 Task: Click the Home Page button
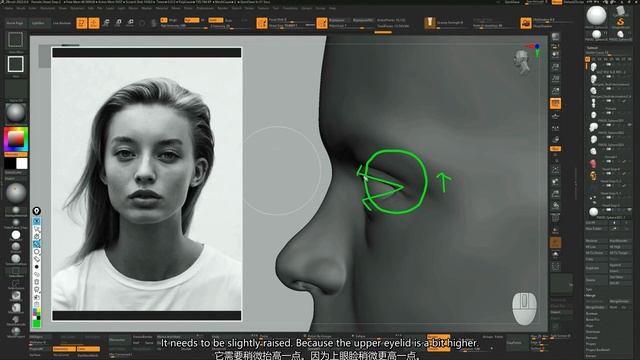[x=16, y=23]
